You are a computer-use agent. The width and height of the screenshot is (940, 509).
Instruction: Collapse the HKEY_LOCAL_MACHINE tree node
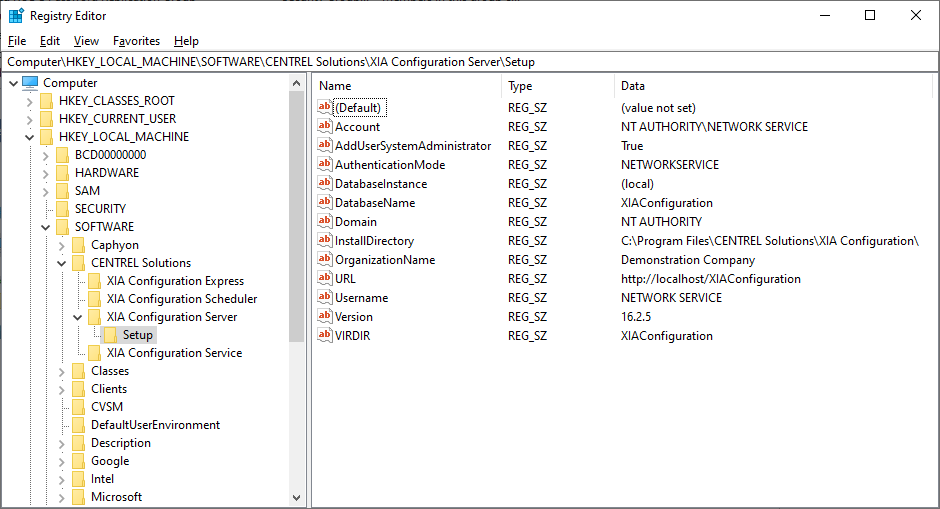point(29,137)
